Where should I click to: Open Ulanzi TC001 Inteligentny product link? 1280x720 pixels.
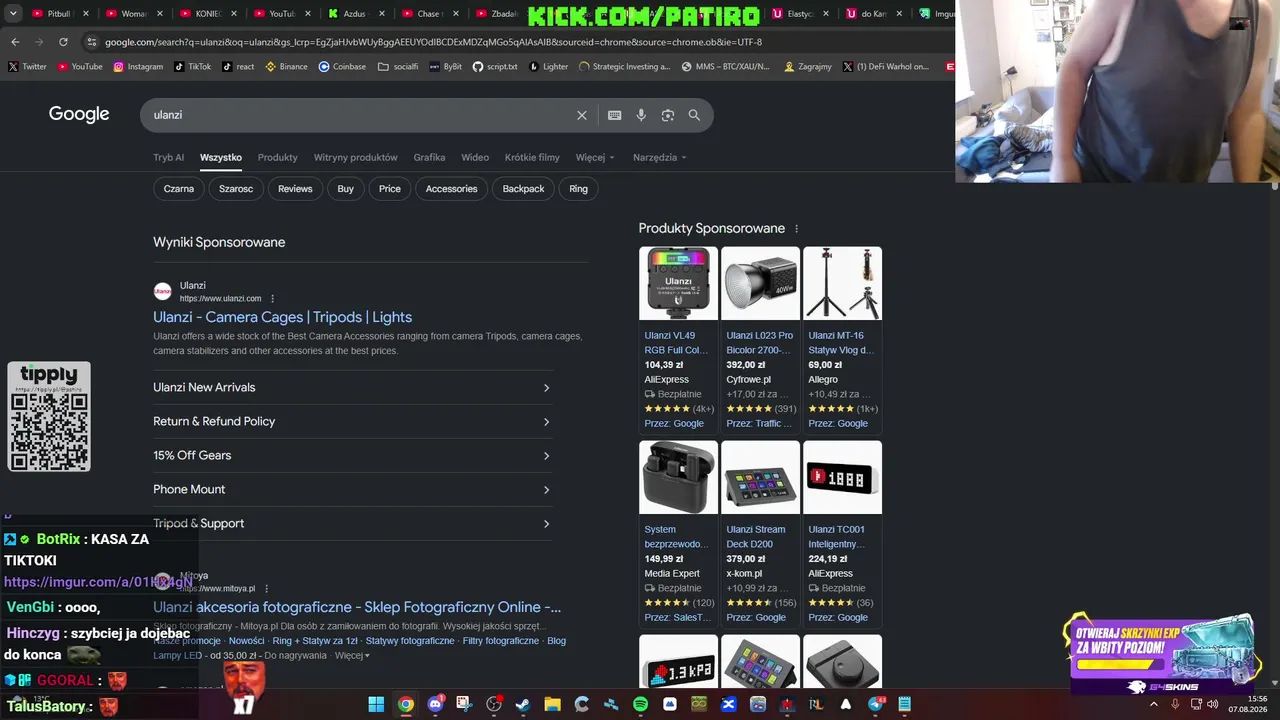pos(837,537)
